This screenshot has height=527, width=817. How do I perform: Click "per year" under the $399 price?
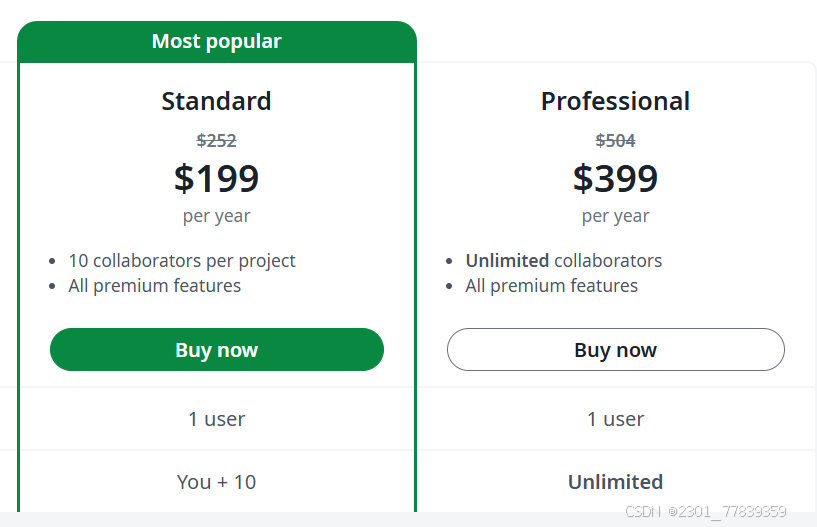coord(615,216)
